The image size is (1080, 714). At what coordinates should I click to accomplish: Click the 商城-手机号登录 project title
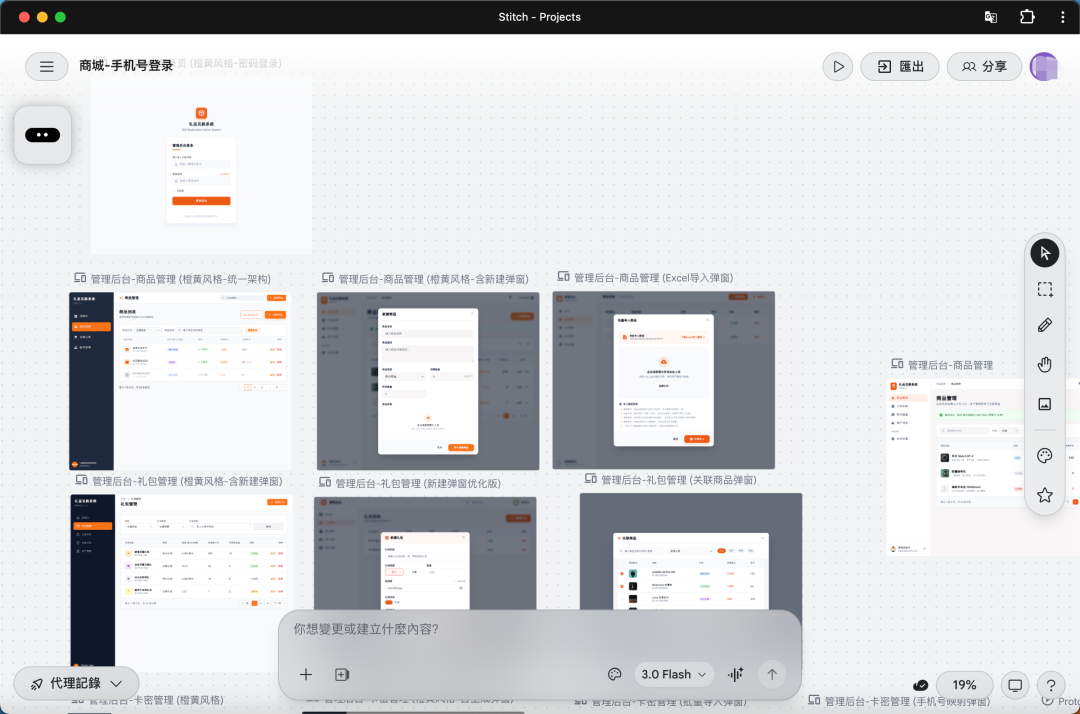[x=126, y=65]
